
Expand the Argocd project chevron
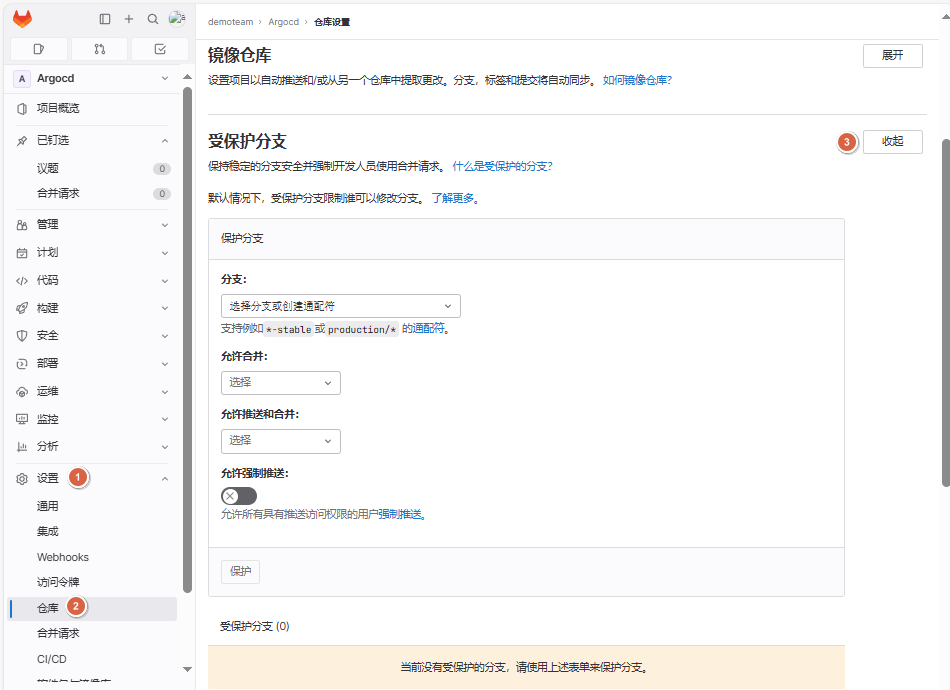point(165,79)
